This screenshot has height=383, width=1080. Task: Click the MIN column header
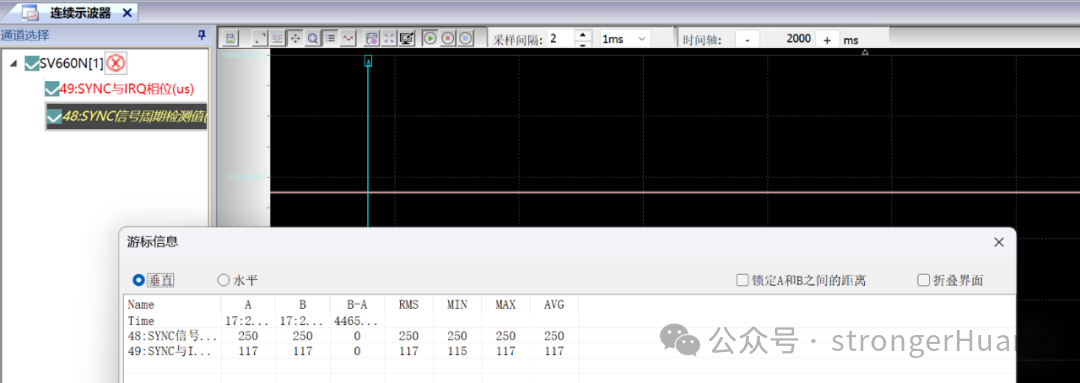[457, 304]
